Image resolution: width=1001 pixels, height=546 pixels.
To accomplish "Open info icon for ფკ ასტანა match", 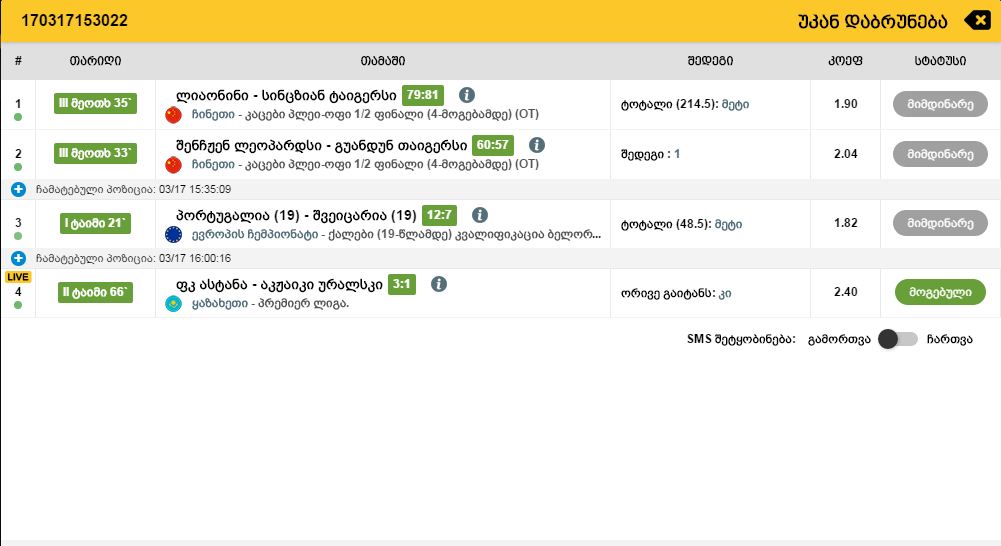I will (x=438, y=284).
